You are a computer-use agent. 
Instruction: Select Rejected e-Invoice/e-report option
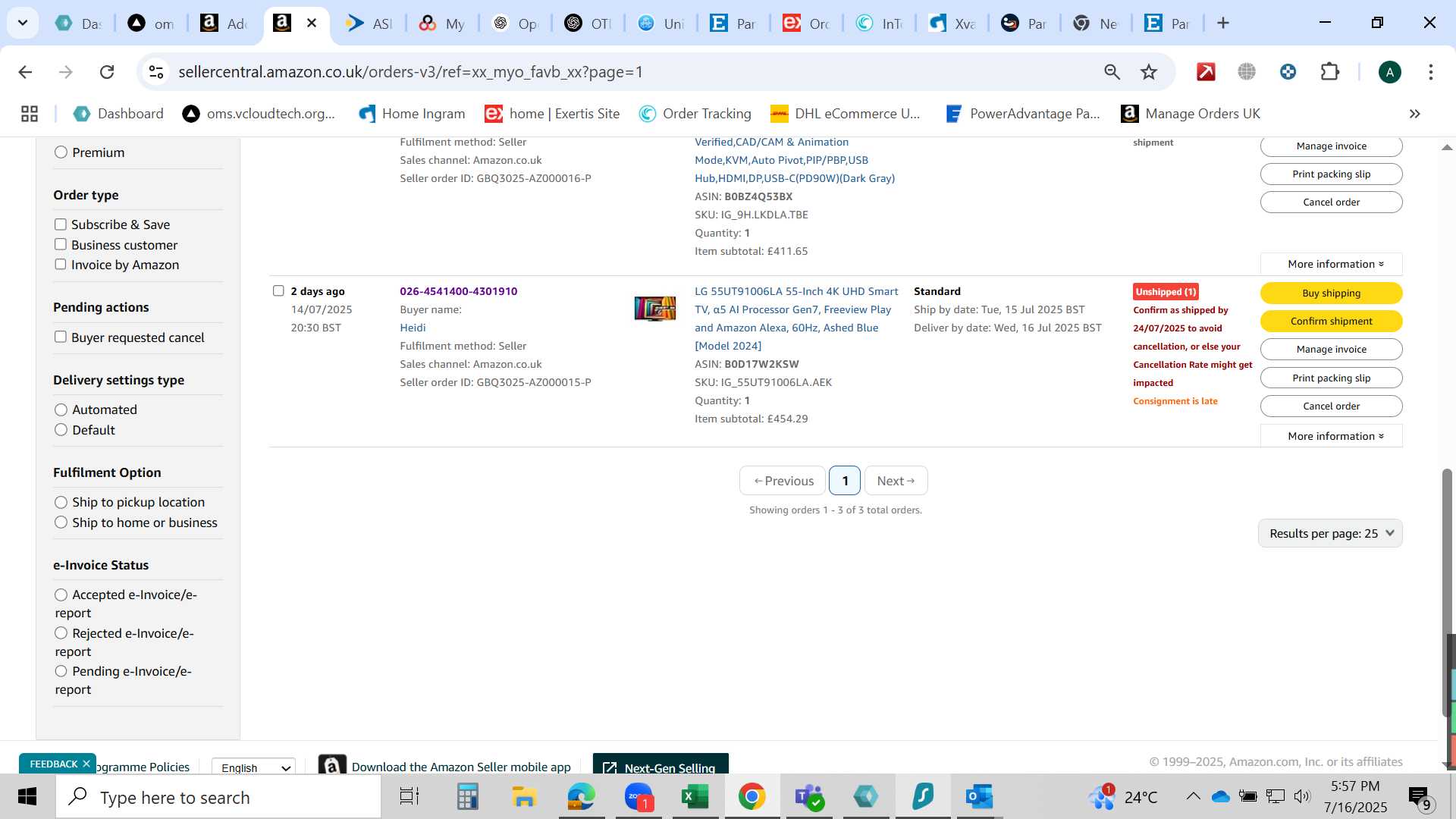tap(61, 633)
